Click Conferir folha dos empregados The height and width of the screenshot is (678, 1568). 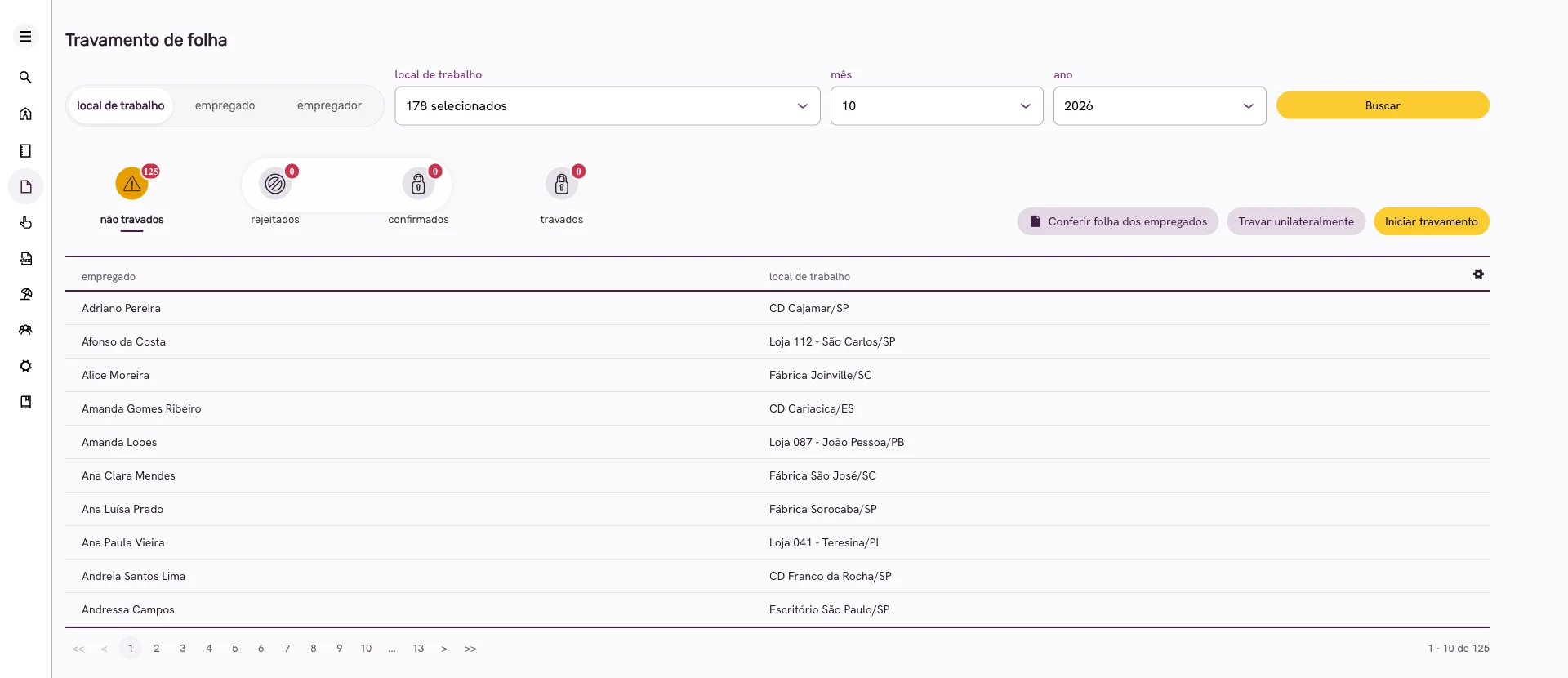coord(1118,221)
